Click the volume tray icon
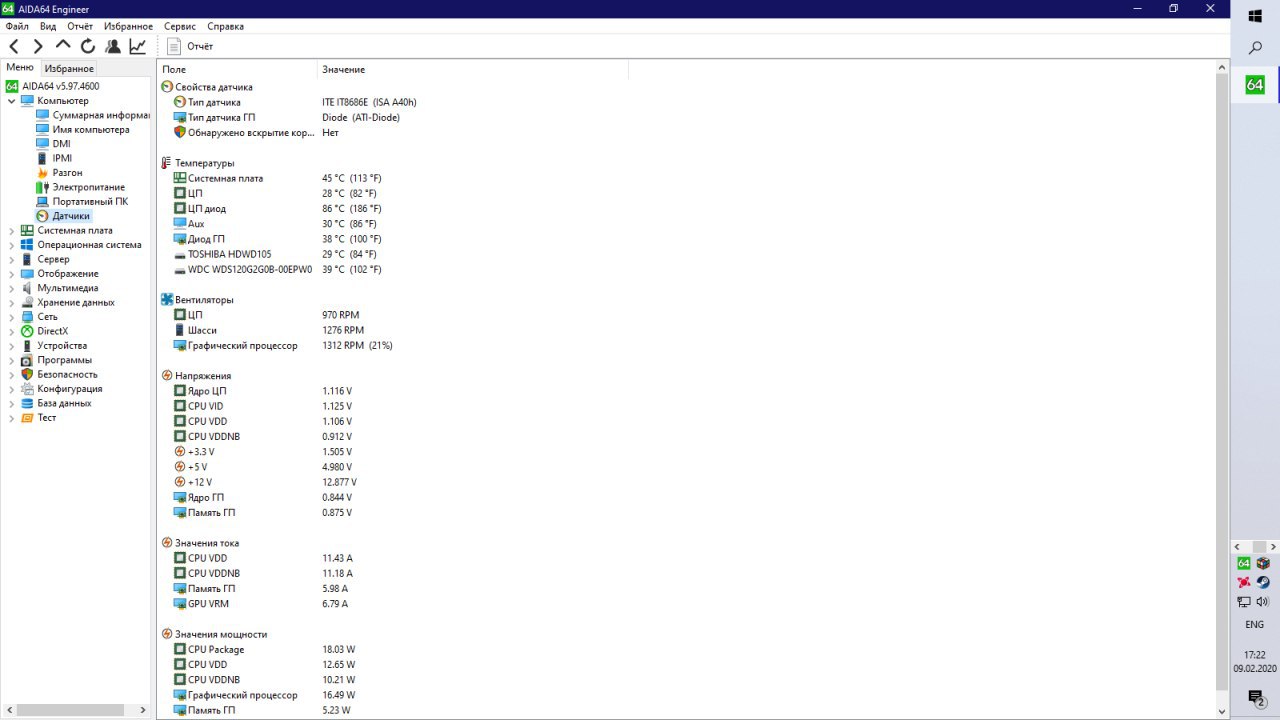The height and width of the screenshot is (720, 1280). 1263,601
